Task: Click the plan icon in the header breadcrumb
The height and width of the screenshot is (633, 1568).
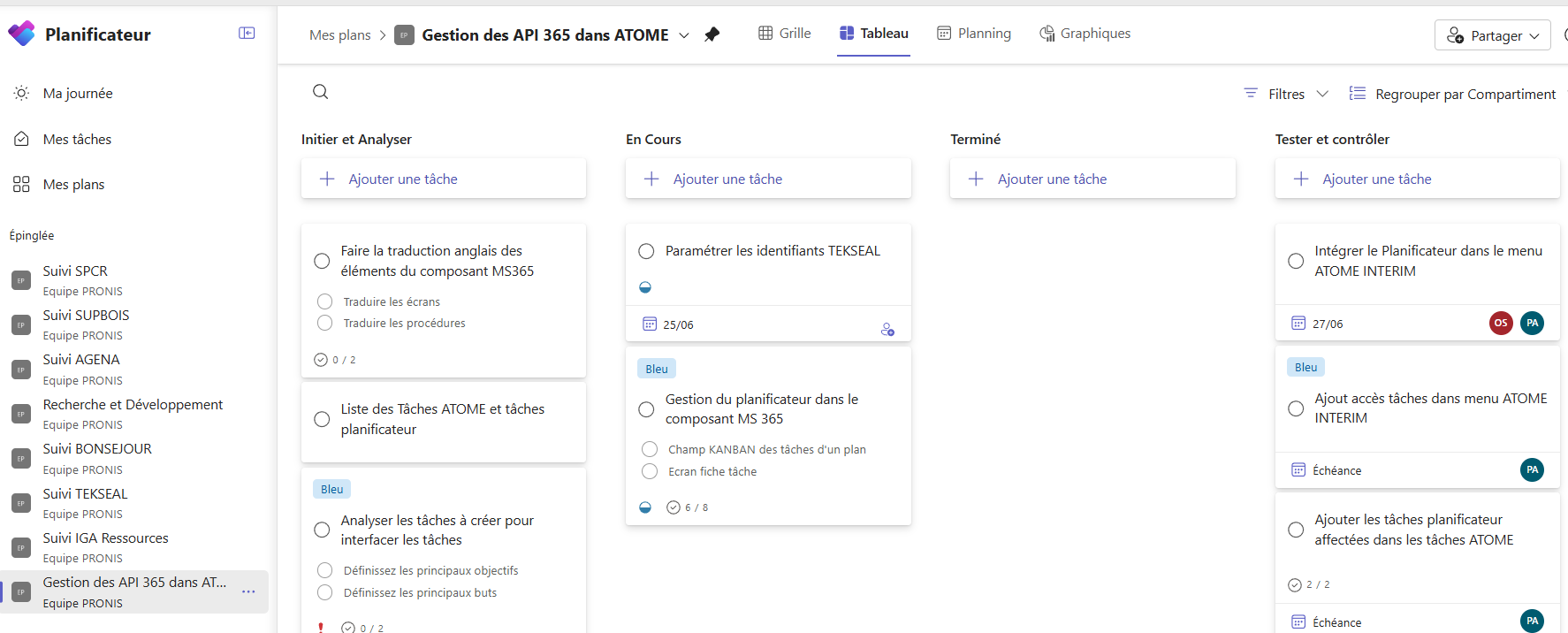Action: click(x=404, y=35)
